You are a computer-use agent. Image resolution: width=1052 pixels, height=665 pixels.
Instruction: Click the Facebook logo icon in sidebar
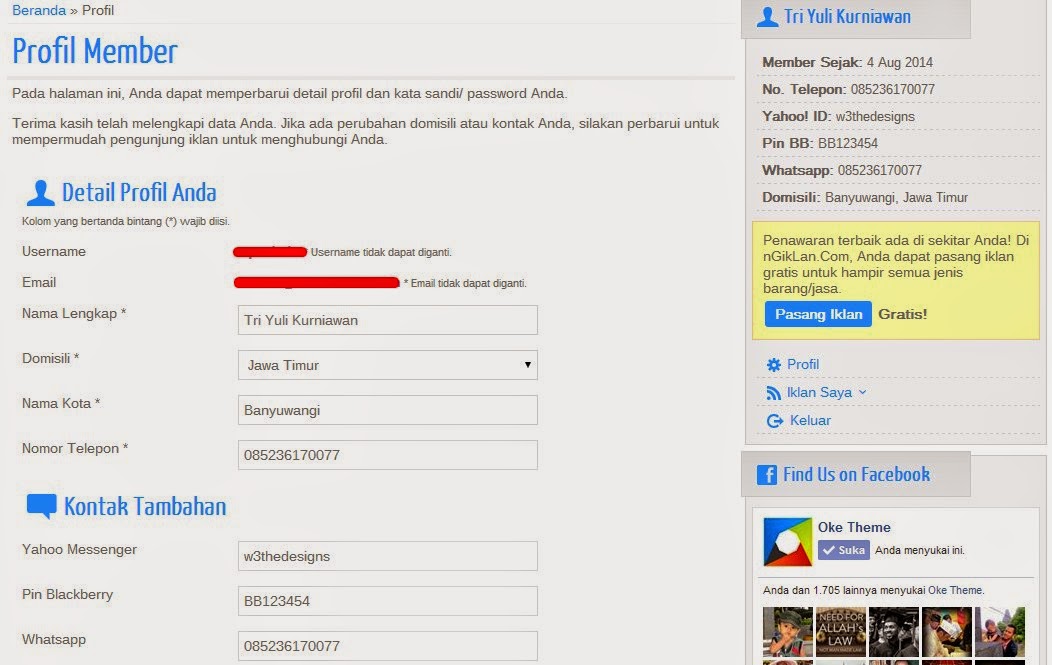pos(767,474)
